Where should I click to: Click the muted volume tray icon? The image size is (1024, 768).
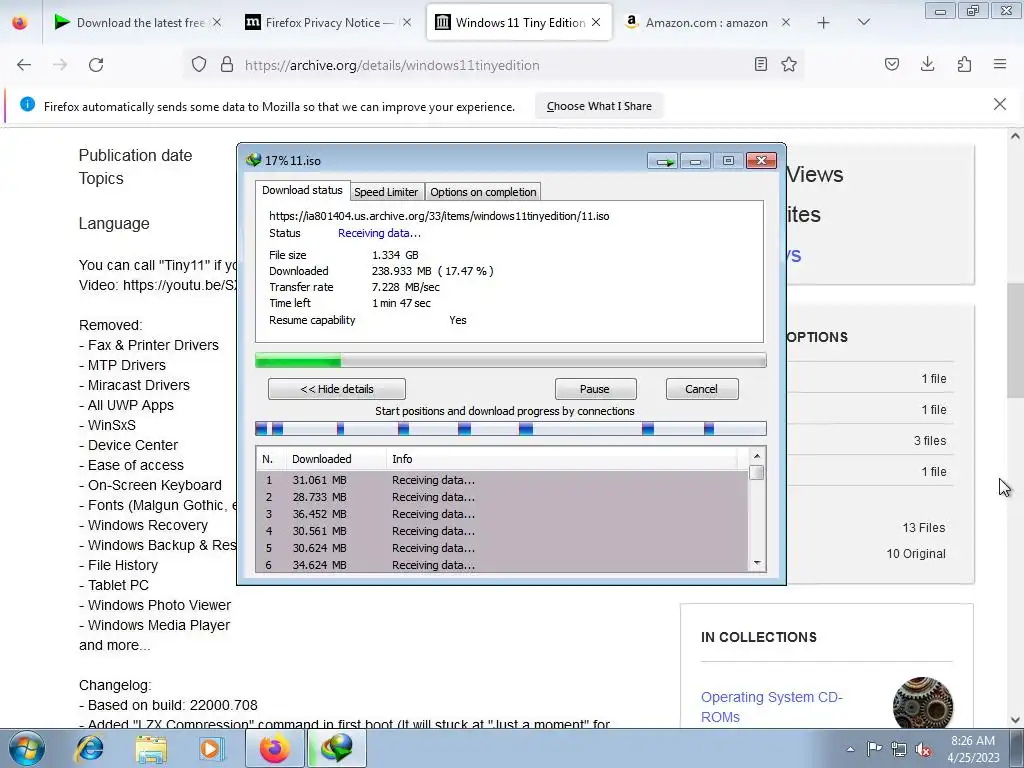click(x=923, y=749)
